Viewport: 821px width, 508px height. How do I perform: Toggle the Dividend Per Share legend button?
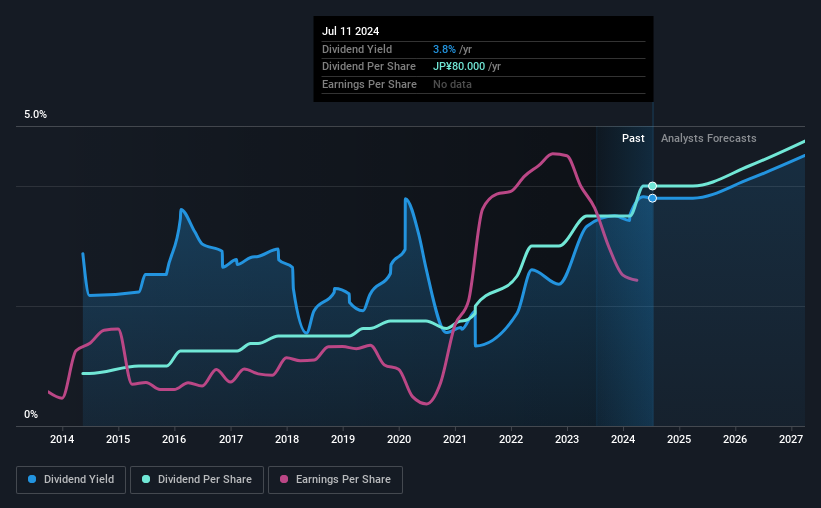pyautogui.click(x=197, y=480)
